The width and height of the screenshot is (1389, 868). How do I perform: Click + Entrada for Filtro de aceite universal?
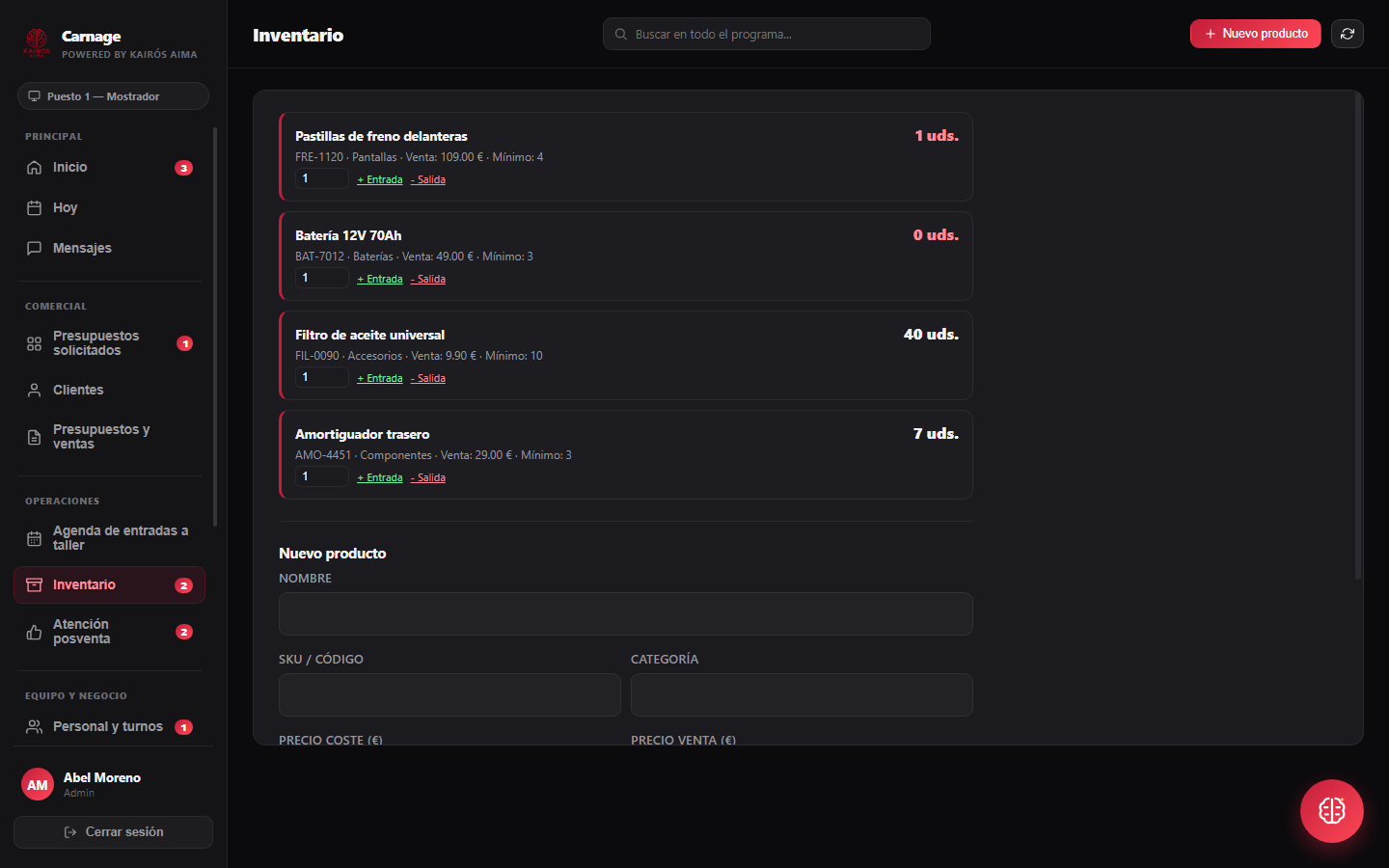click(x=380, y=378)
